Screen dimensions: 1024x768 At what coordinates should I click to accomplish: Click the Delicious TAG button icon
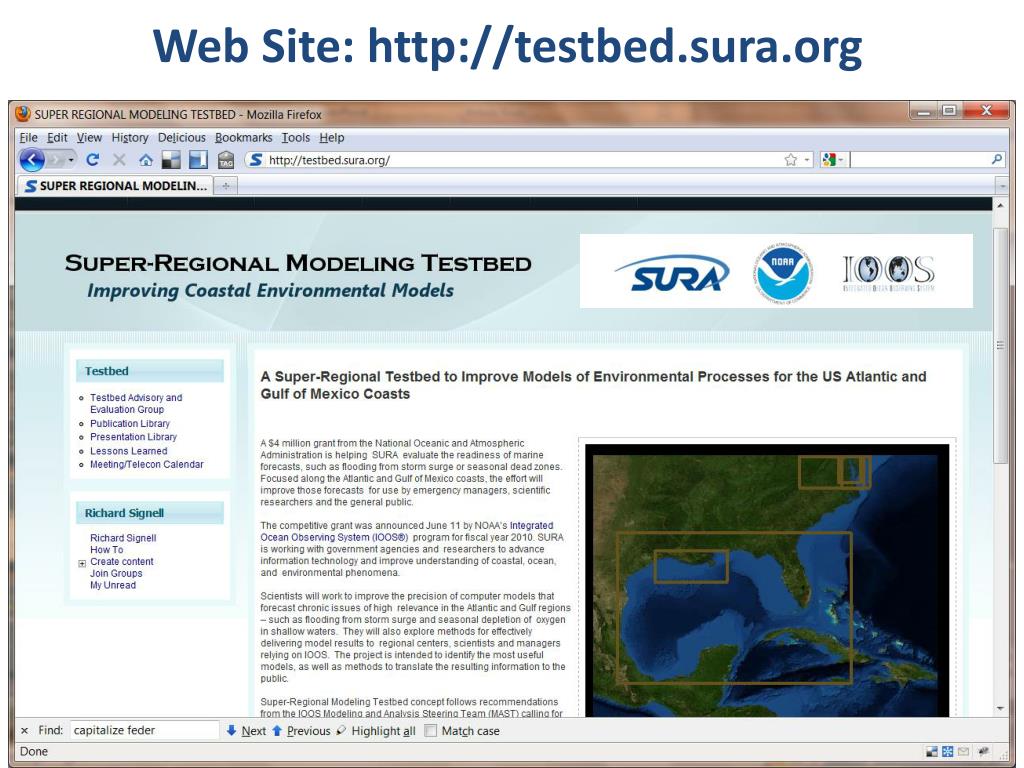point(226,160)
